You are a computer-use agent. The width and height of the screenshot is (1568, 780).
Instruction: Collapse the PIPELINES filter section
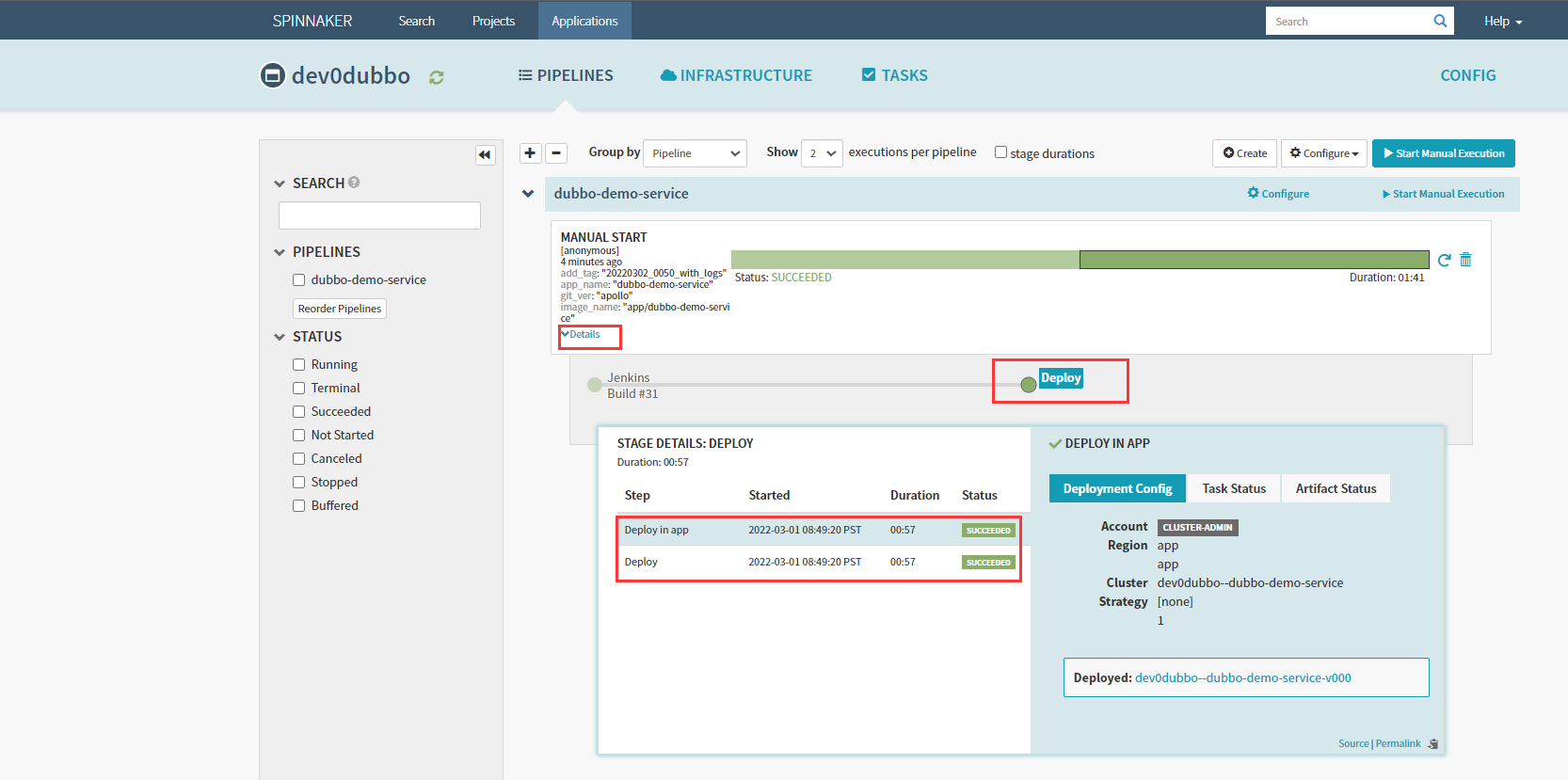pyautogui.click(x=280, y=252)
